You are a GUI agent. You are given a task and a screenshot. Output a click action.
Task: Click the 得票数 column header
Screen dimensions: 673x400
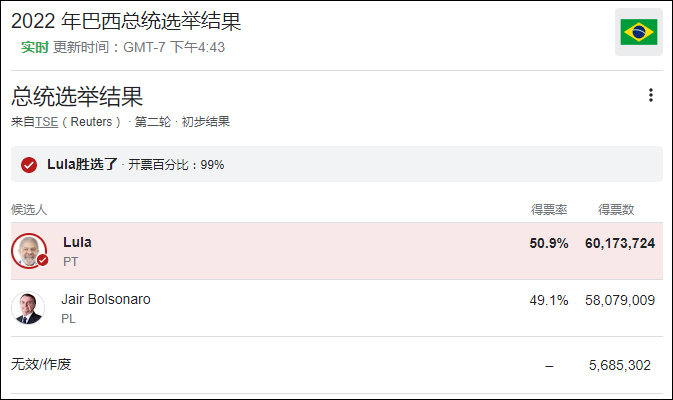616,209
